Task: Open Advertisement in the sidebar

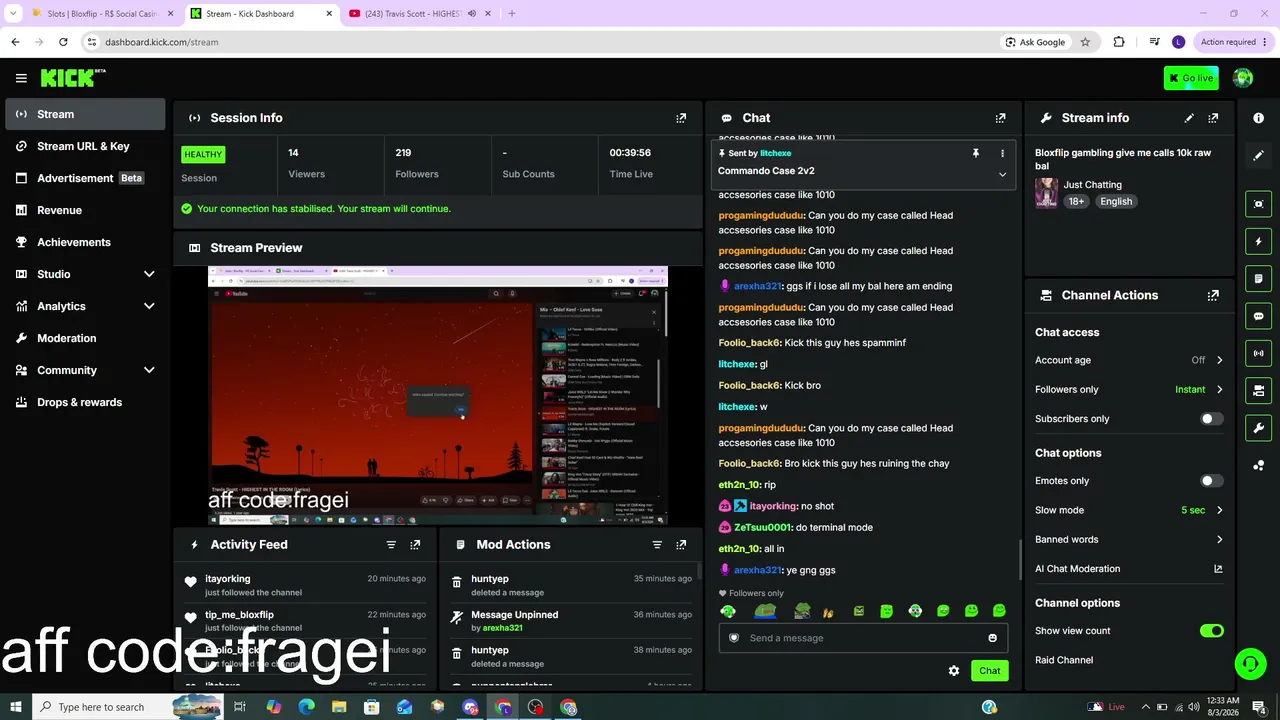Action: pos(85,178)
